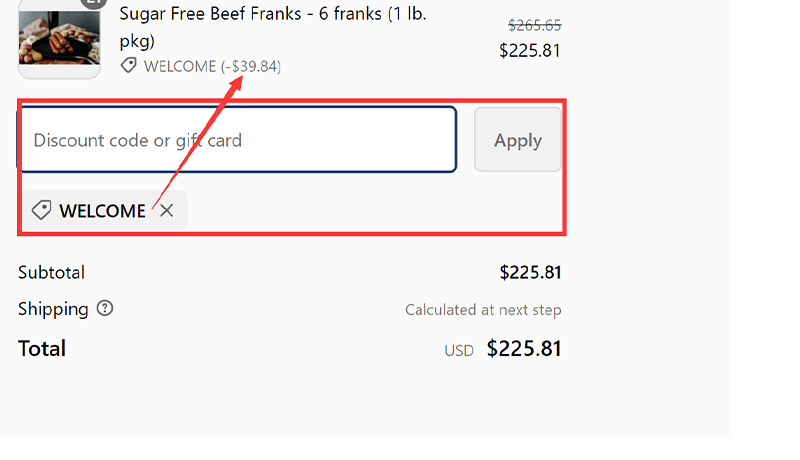Click the bold total amount $225.81
The width and height of the screenshot is (800, 460).
524,349
